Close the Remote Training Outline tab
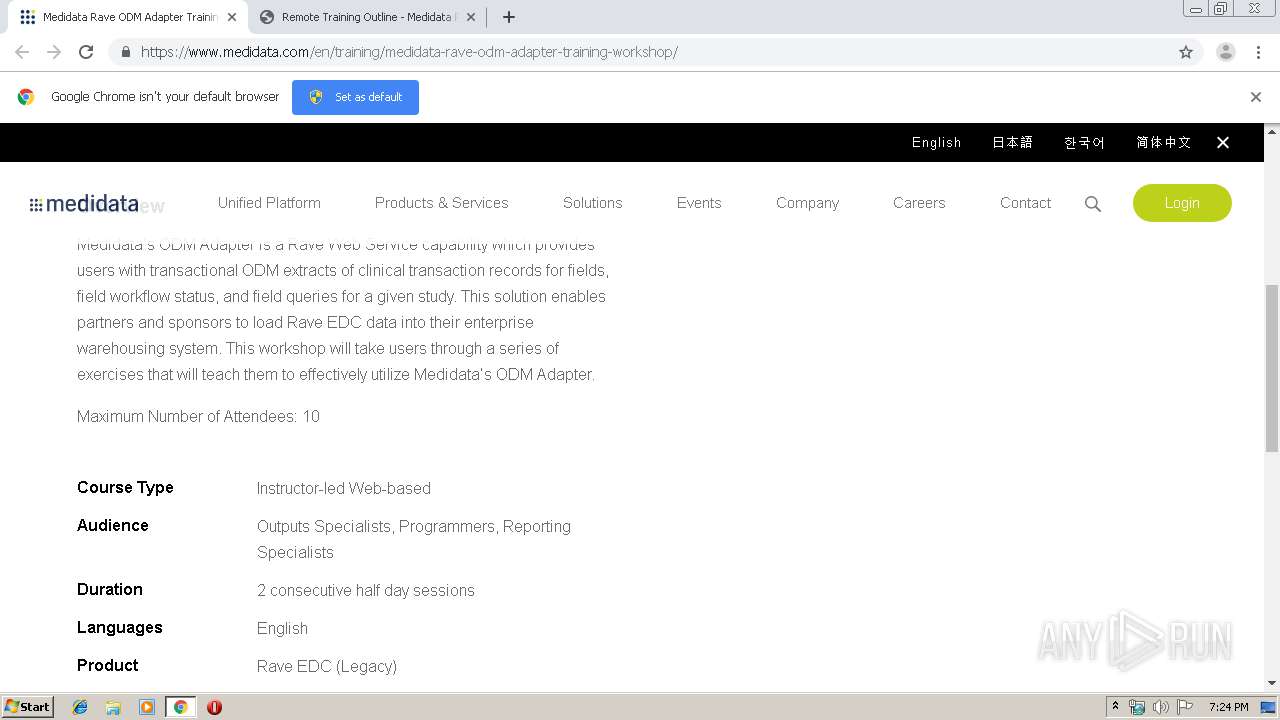 point(471,17)
